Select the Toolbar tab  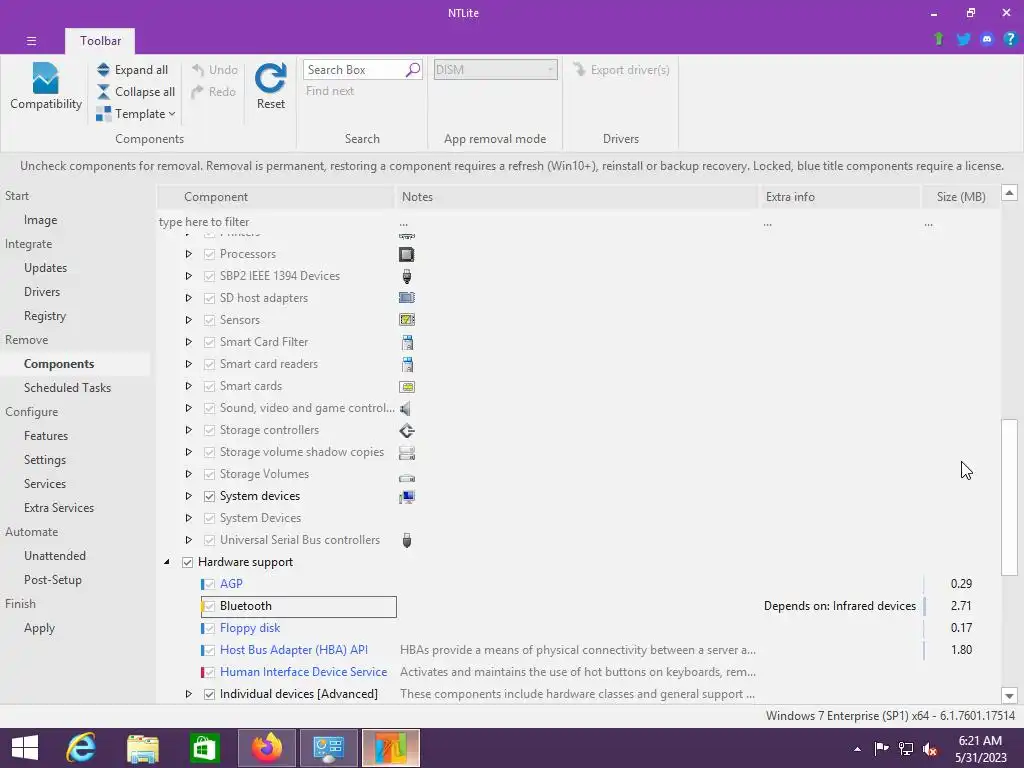100,41
